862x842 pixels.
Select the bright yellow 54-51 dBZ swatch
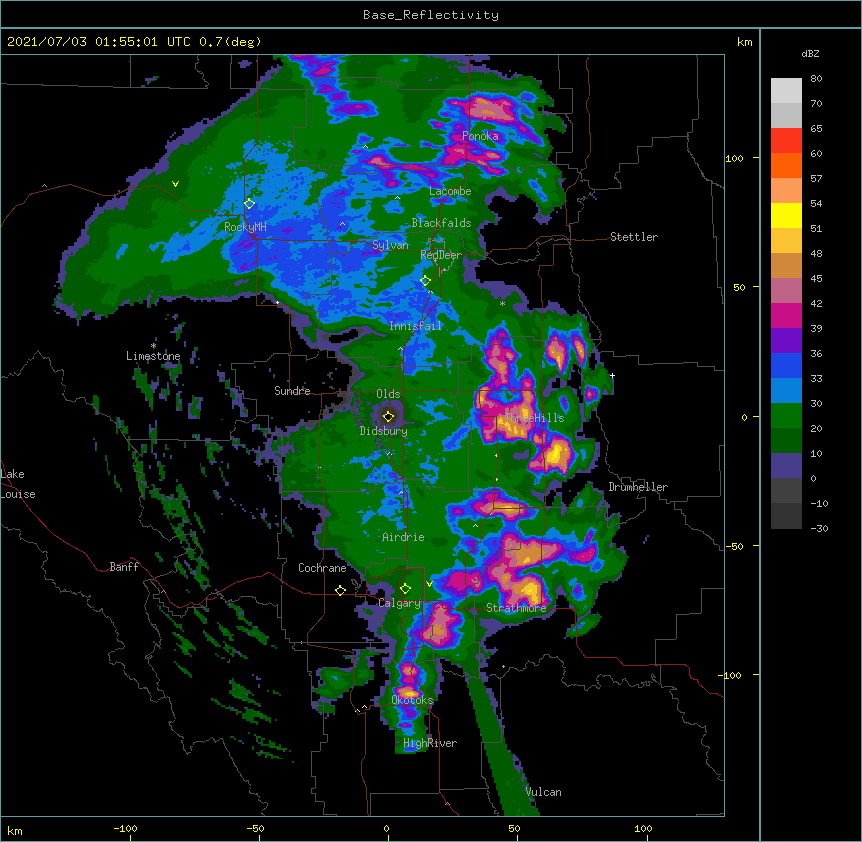click(786, 215)
